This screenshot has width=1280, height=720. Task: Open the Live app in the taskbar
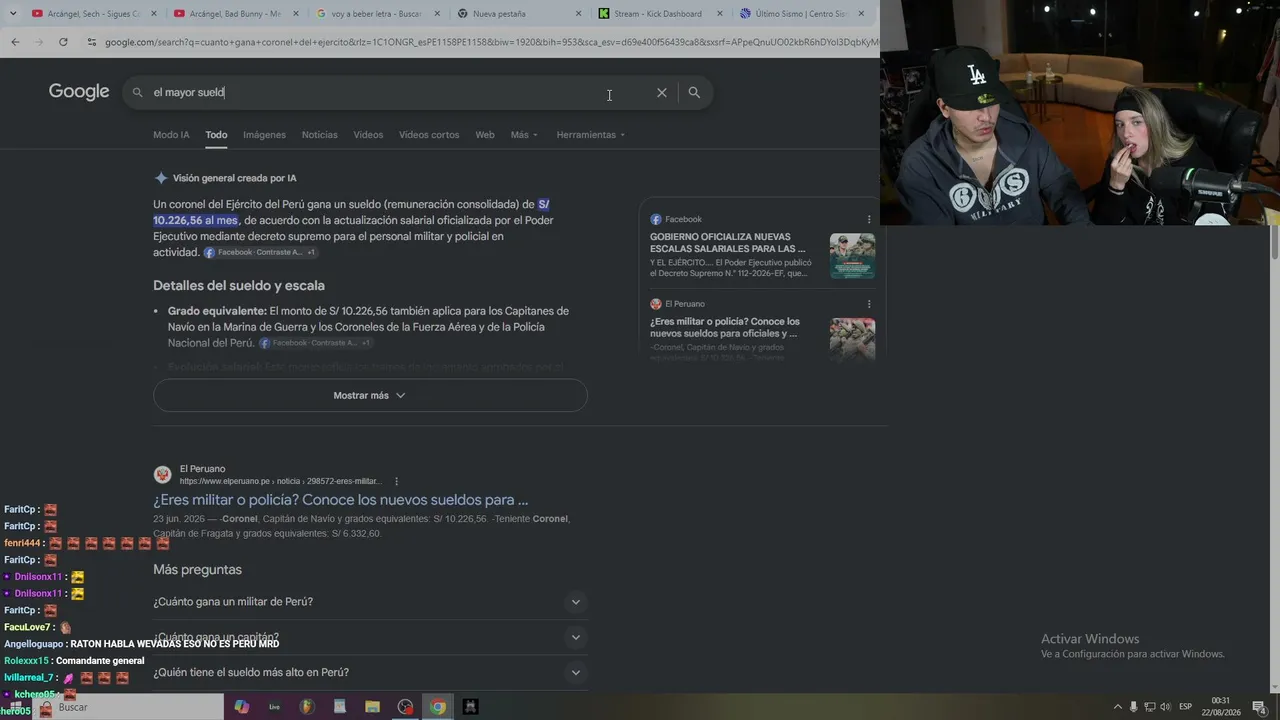[274, 707]
